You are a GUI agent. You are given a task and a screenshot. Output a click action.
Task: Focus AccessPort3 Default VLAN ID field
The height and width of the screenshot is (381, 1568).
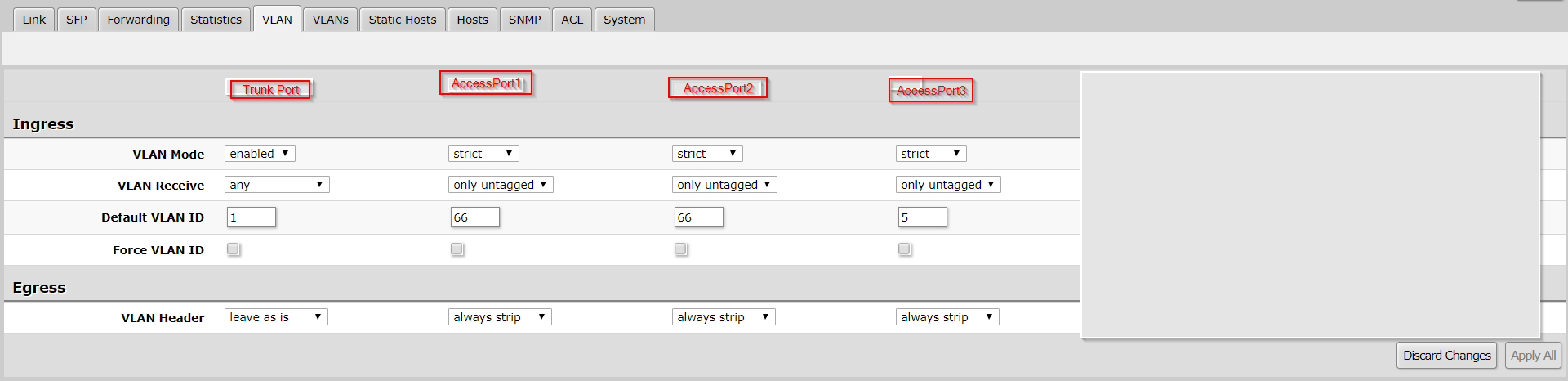922,217
